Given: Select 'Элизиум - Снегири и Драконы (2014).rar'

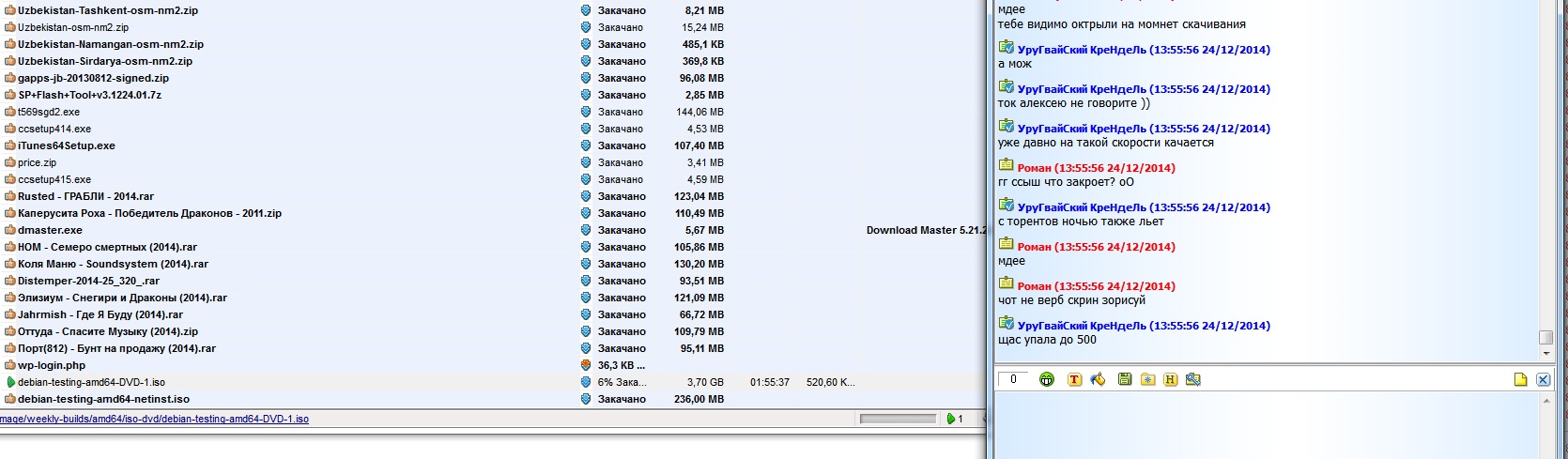Looking at the screenshot, I should [x=123, y=298].
